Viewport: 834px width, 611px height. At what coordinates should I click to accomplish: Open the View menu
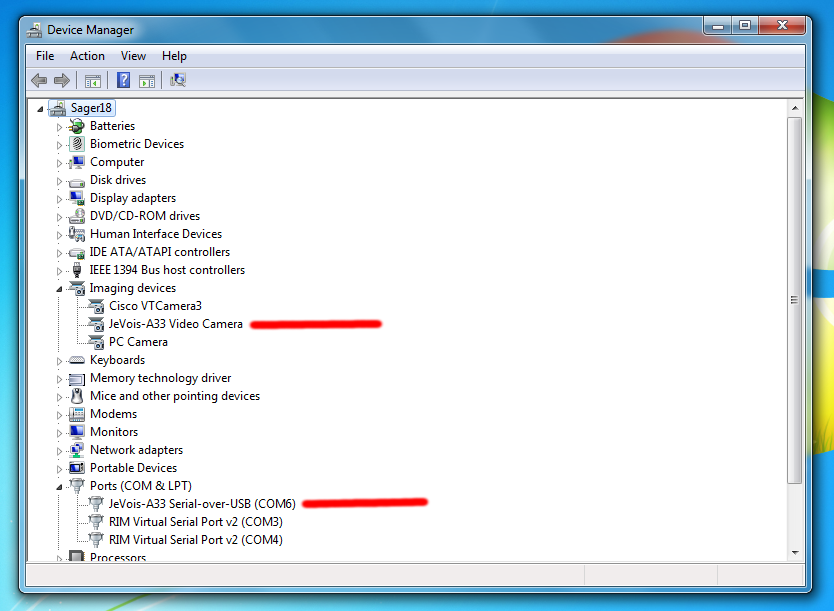133,56
